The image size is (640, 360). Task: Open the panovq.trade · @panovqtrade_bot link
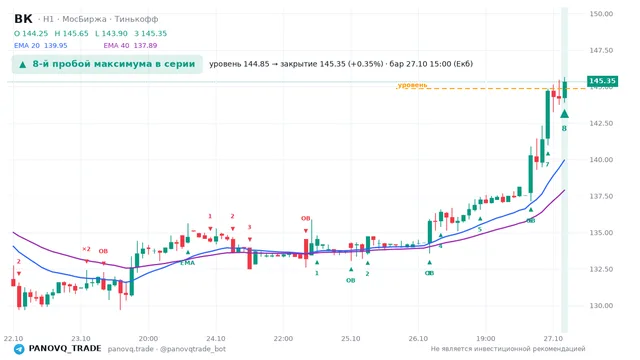point(167,349)
